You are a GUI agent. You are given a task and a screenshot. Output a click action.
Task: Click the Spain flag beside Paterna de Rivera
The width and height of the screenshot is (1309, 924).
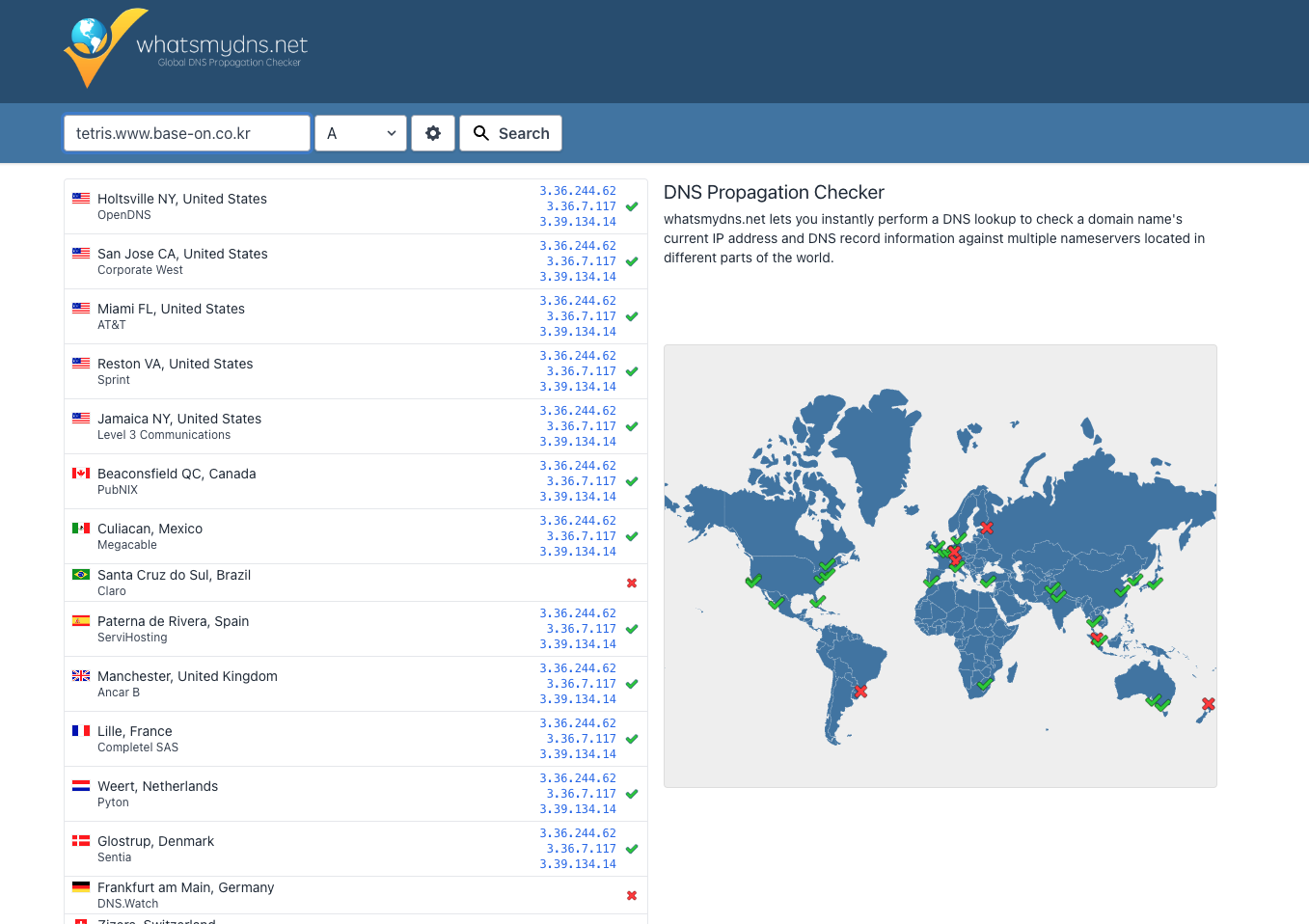[x=81, y=620]
